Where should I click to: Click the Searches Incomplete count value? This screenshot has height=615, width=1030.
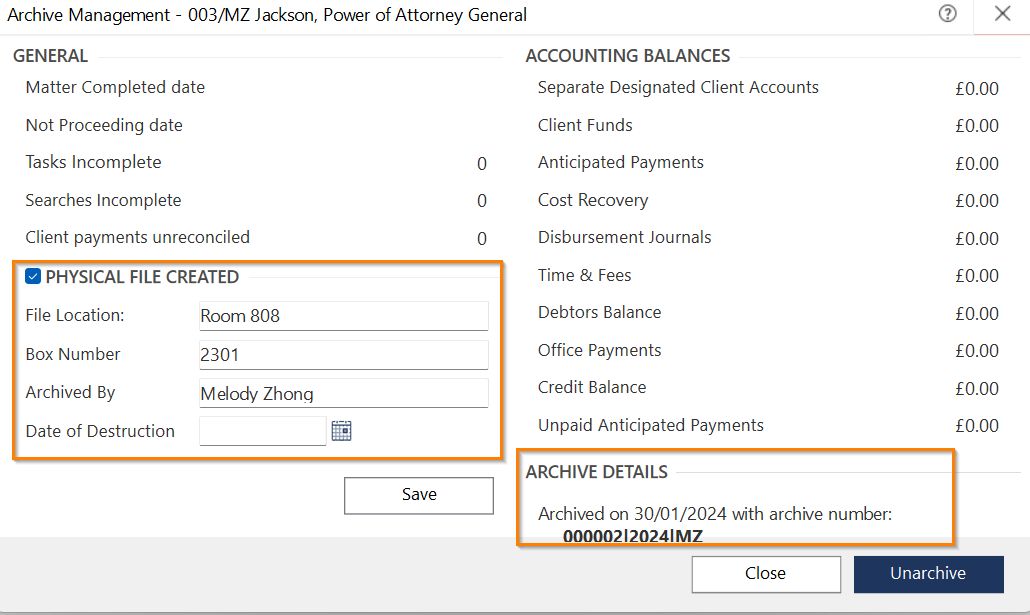point(481,201)
